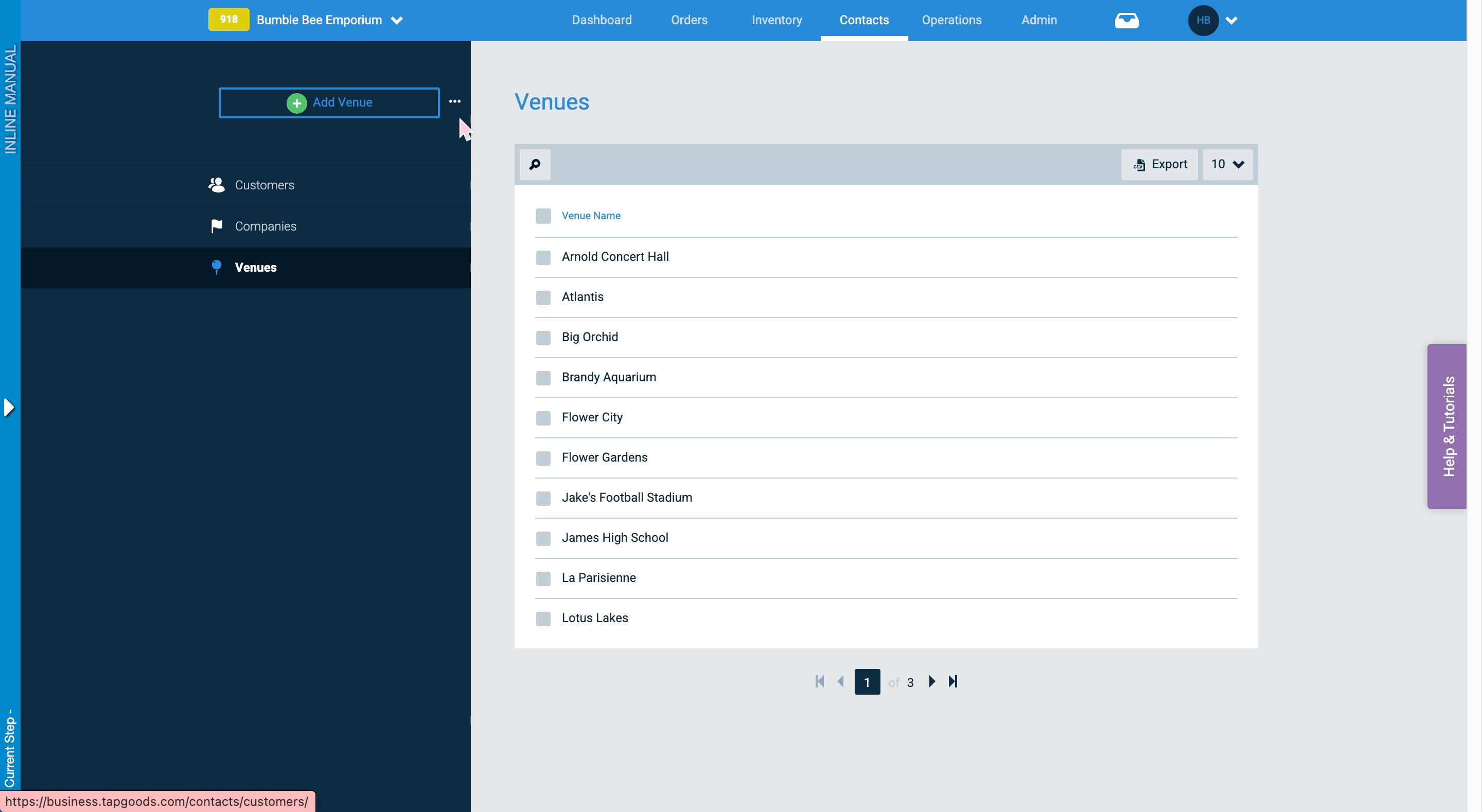Click the green plus Add Venue icon
Screen dimensions: 1482x812
(x=296, y=103)
